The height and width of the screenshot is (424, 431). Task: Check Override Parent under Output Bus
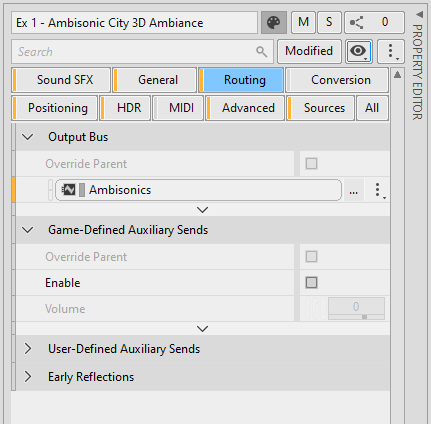(x=311, y=164)
